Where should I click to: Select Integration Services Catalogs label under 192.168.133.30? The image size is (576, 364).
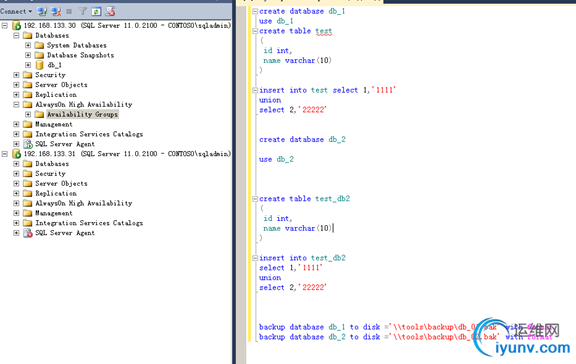tap(89, 134)
